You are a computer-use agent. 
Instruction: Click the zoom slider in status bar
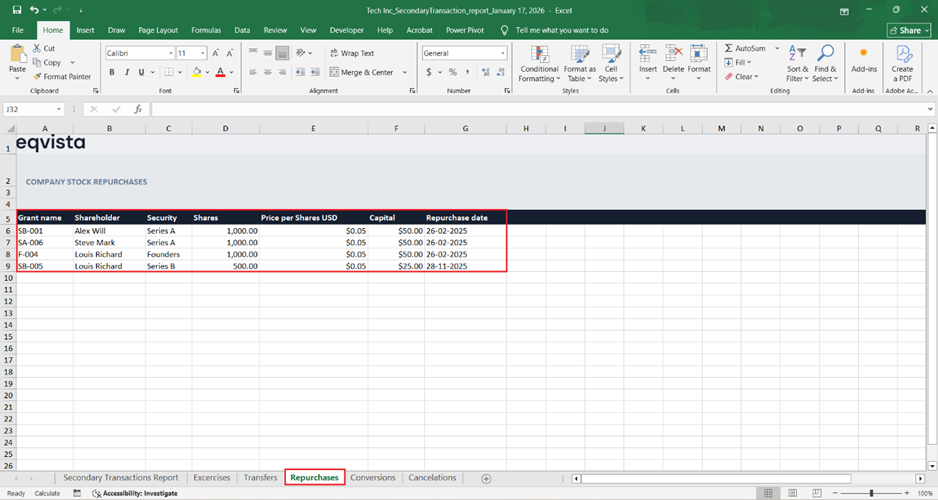click(872, 493)
